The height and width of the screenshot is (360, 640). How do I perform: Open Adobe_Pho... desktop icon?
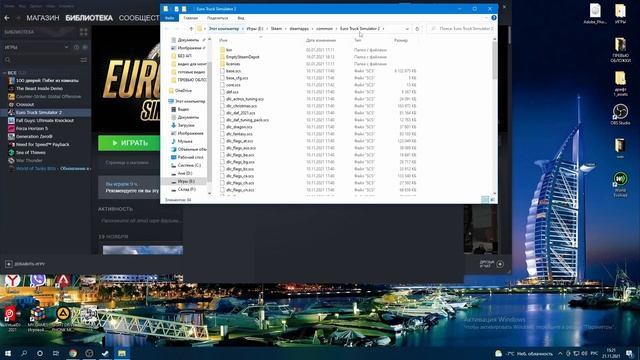click(x=595, y=13)
